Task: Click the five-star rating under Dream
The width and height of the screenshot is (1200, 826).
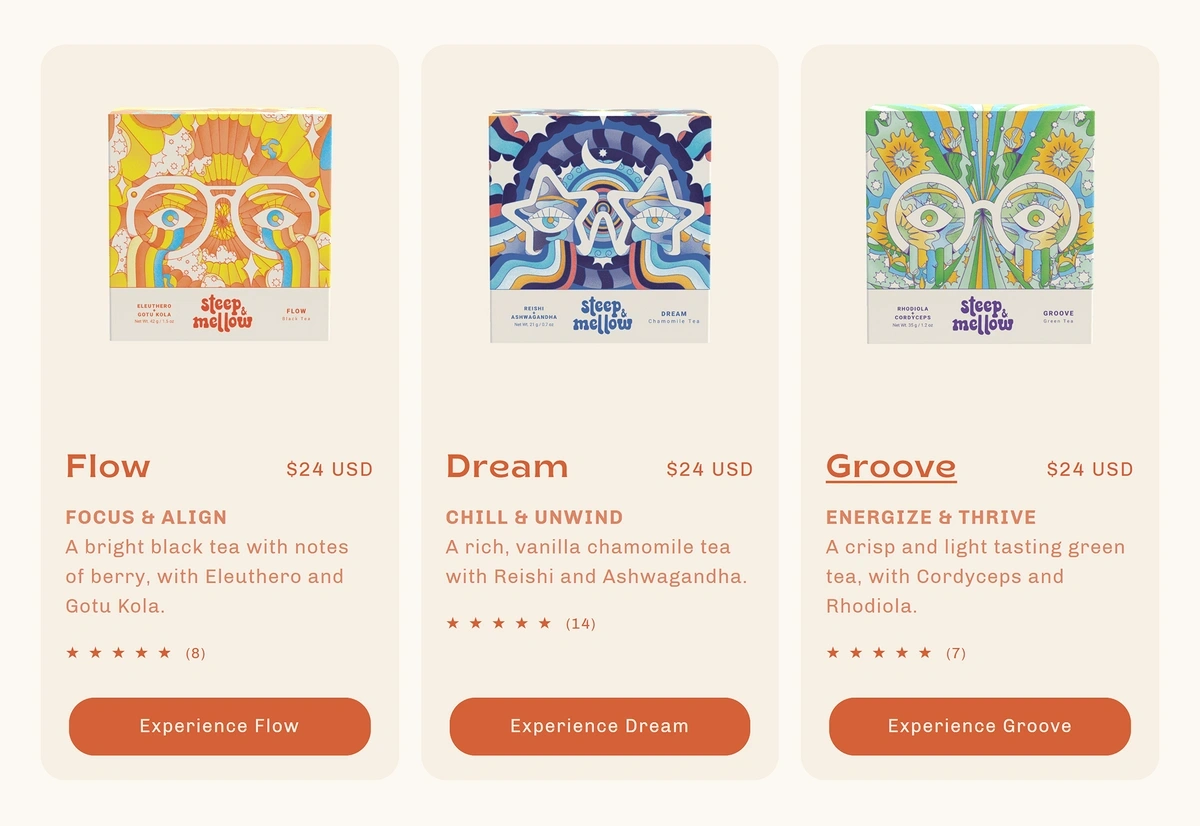Action: tap(498, 623)
